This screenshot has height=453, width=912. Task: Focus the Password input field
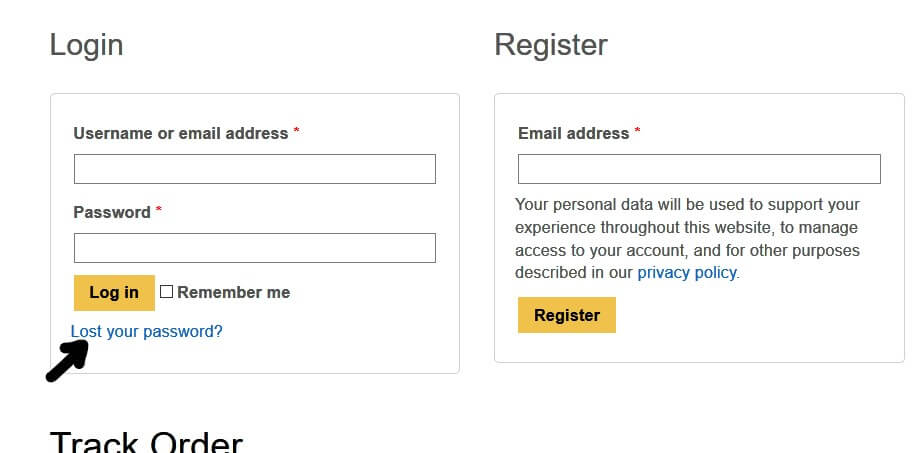255,248
